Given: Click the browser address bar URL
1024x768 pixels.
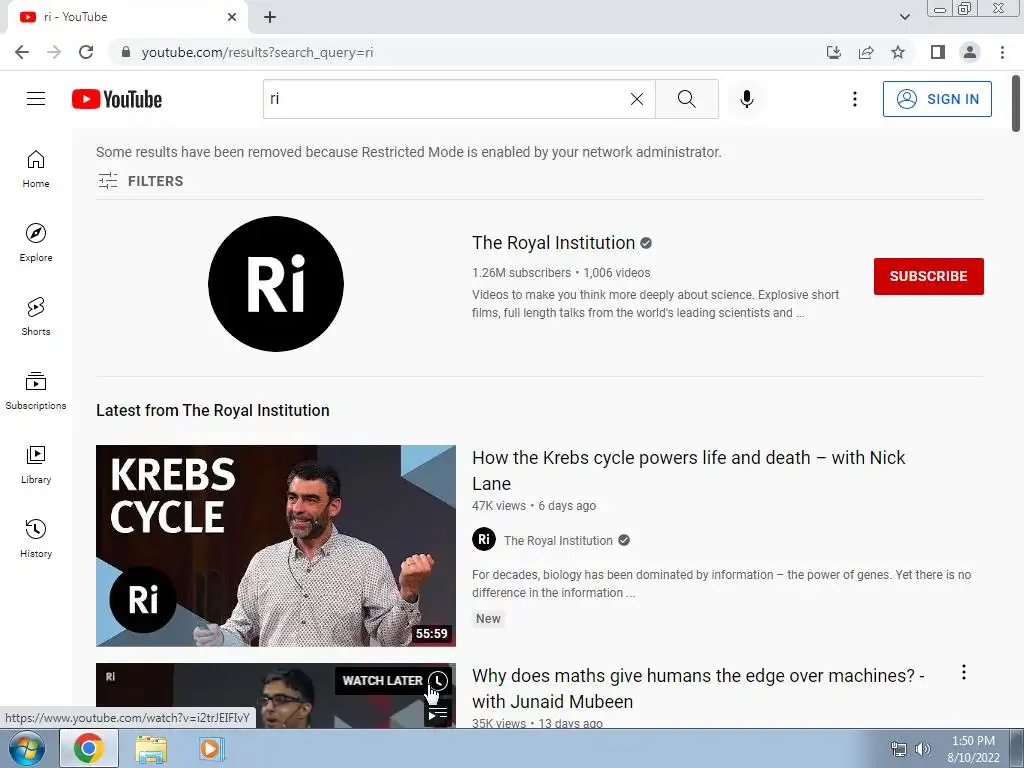Looking at the screenshot, I should [257, 52].
